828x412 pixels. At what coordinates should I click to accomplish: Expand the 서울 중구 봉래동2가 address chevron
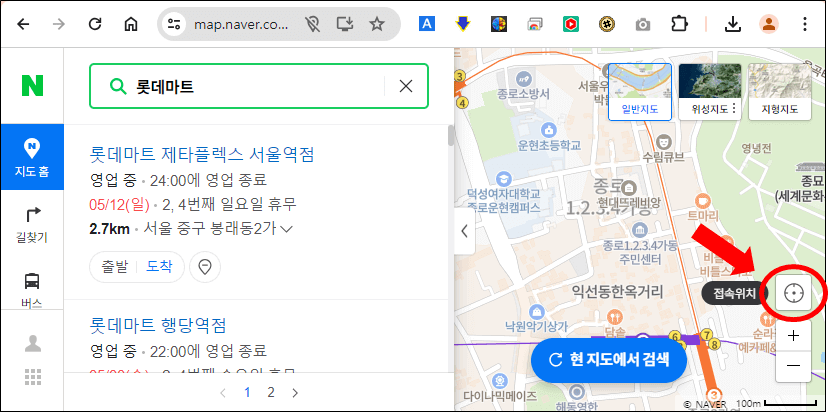pyautogui.click(x=287, y=229)
